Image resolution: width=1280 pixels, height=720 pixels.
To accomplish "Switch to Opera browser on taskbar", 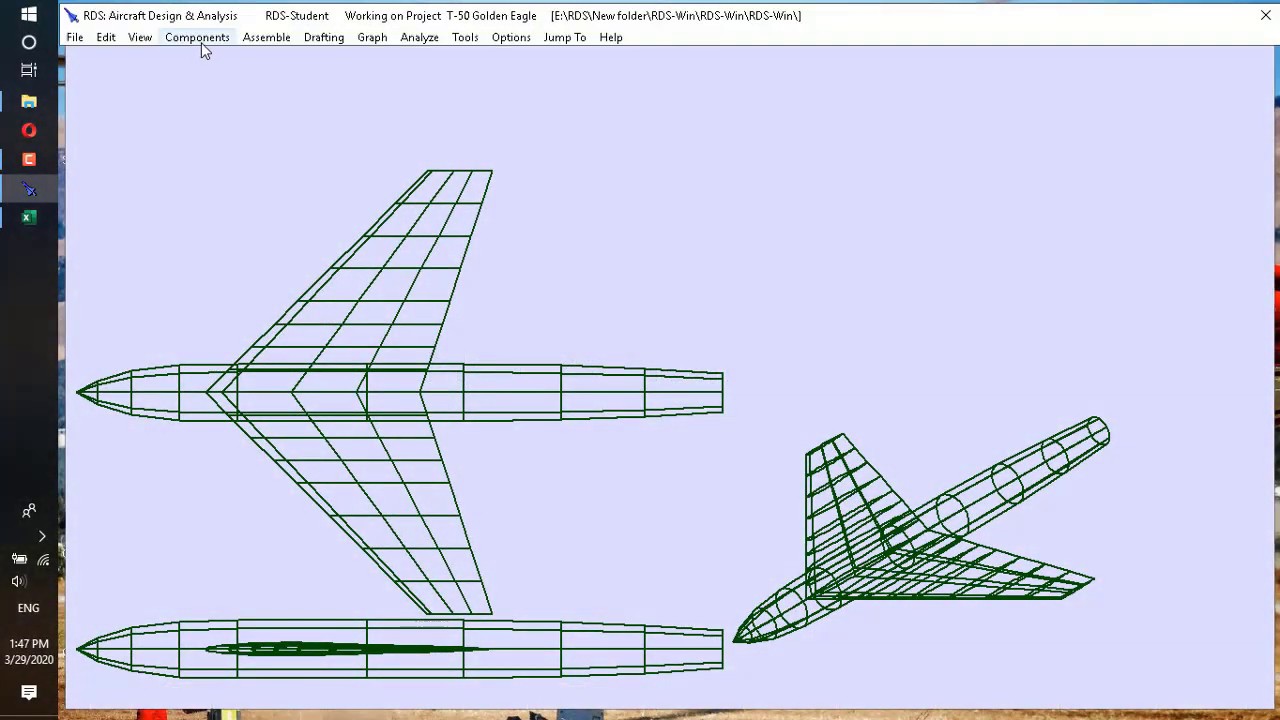I will [29, 130].
